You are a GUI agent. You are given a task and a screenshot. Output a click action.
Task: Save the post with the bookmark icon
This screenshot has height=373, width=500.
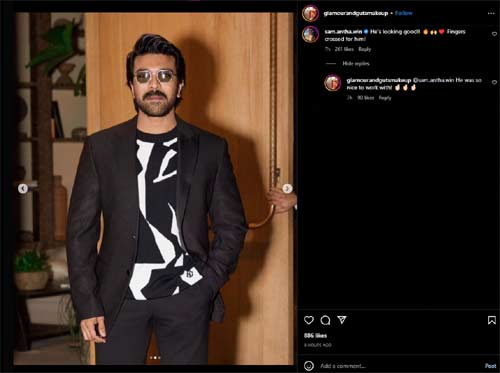(x=491, y=320)
